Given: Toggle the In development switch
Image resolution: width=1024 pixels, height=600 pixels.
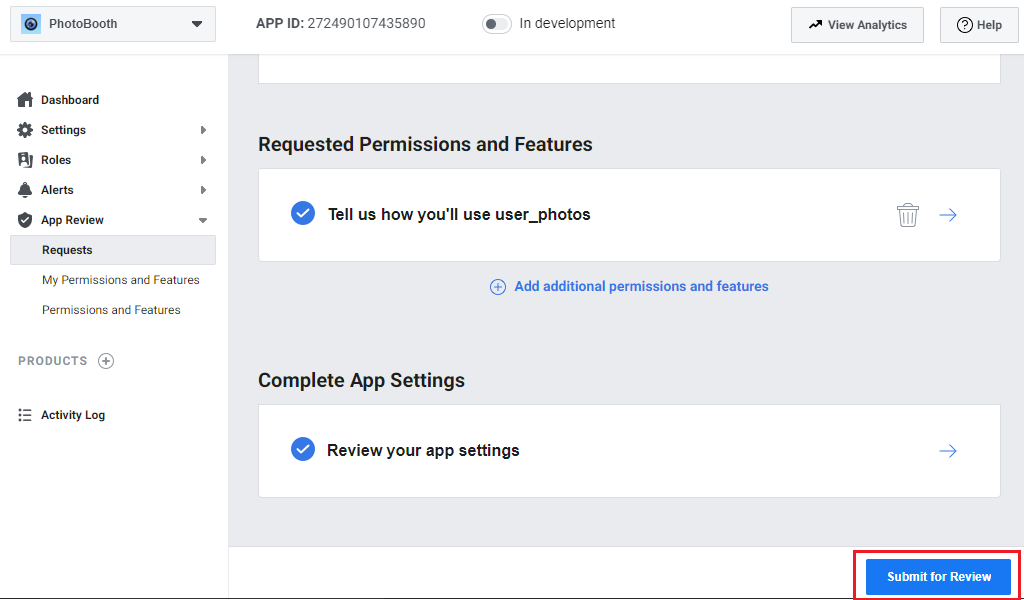Looking at the screenshot, I should (x=497, y=24).
